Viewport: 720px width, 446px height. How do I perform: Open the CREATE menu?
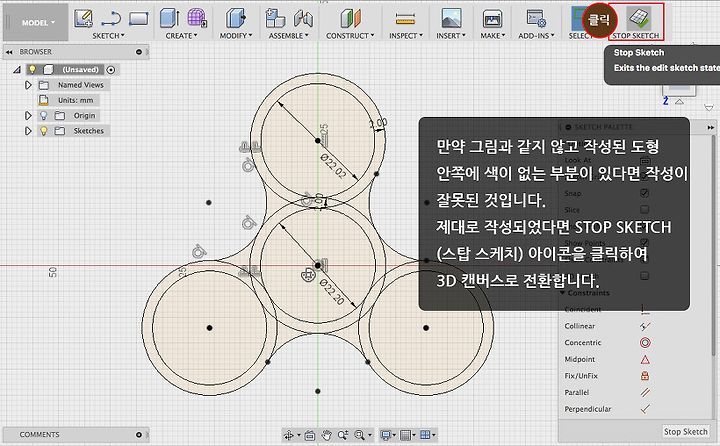(181, 35)
